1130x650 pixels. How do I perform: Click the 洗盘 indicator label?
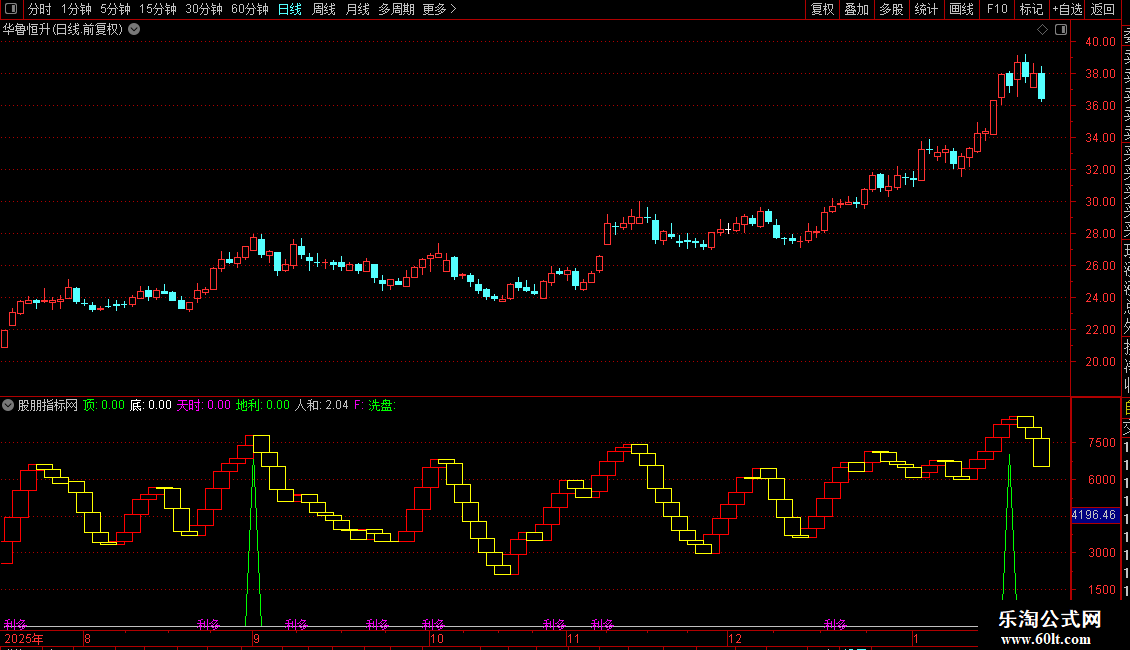click(381, 405)
